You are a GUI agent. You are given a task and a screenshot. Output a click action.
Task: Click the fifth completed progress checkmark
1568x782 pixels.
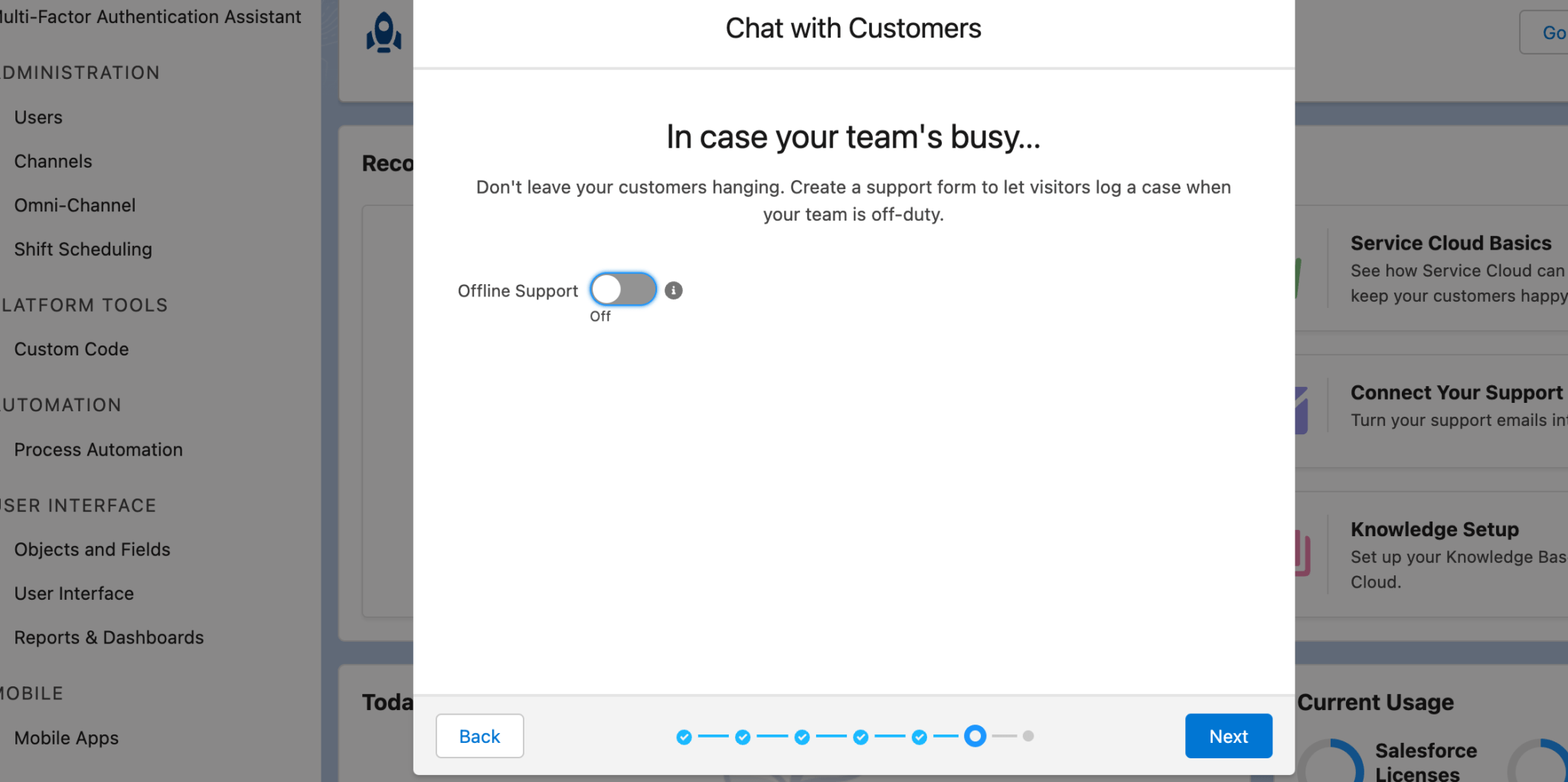click(x=918, y=736)
